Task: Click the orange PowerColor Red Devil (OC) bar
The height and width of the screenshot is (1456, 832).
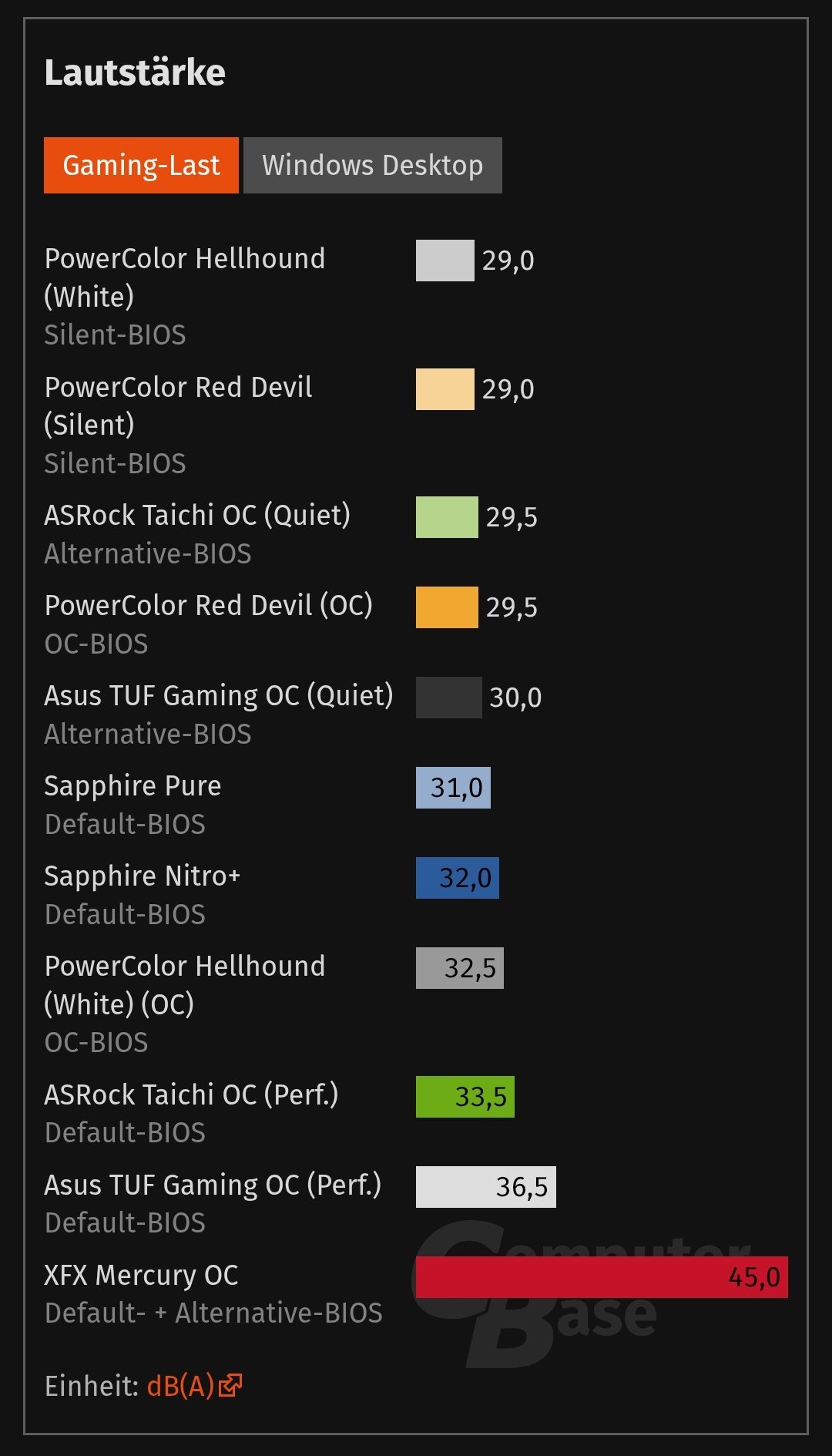Action: (x=447, y=607)
